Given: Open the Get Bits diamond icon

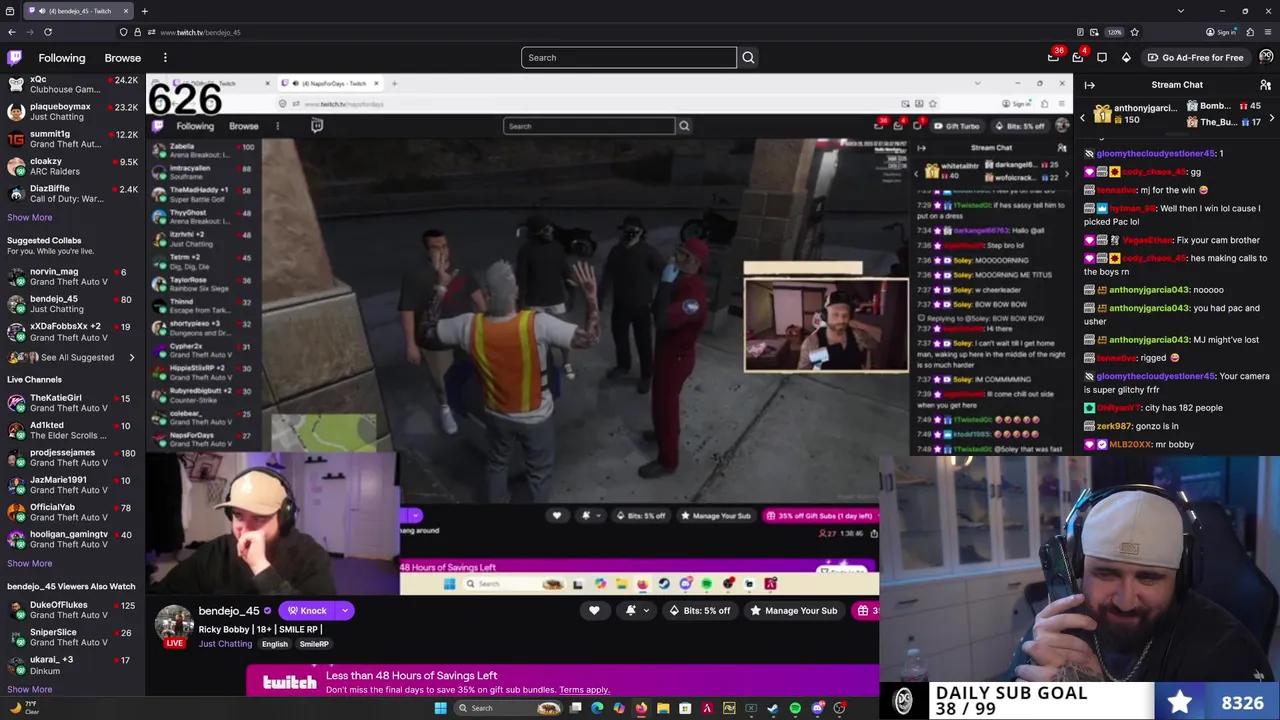Looking at the screenshot, I should (1126, 57).
